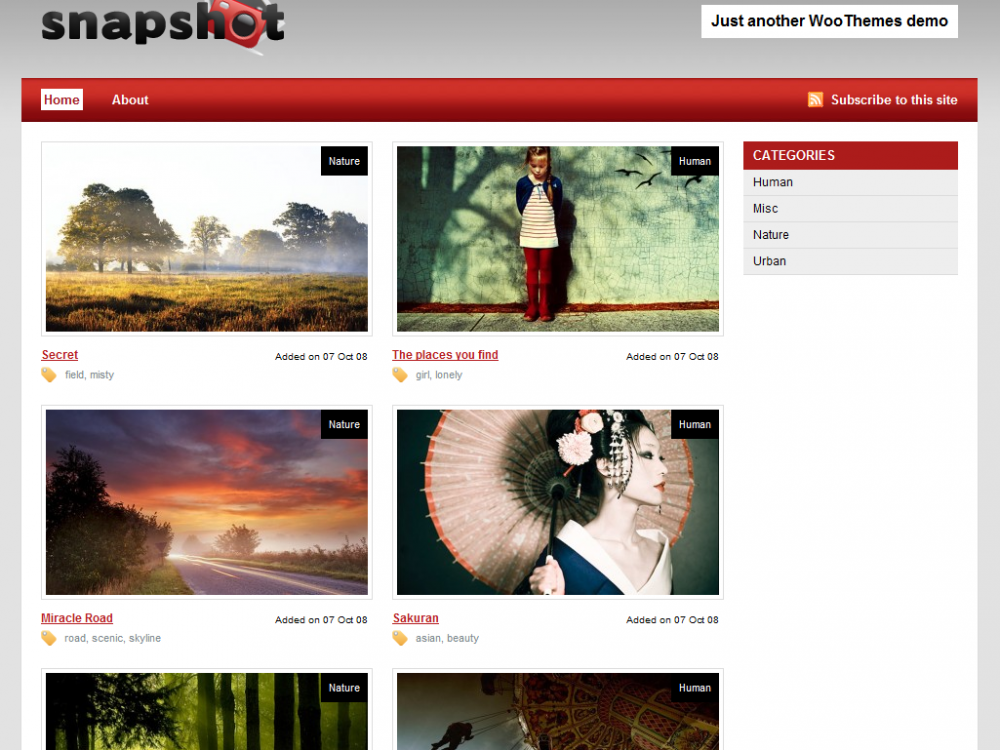The image size is (1000, 750).
Task: Click Human badge on Sakuran photo
Action: 695,425
